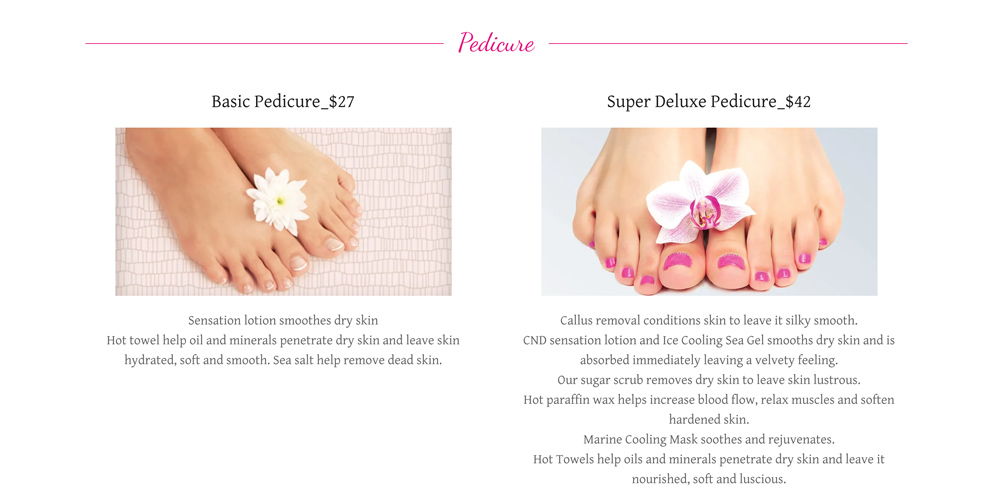Click the pink orchid flower between the toes

[700, 202]
